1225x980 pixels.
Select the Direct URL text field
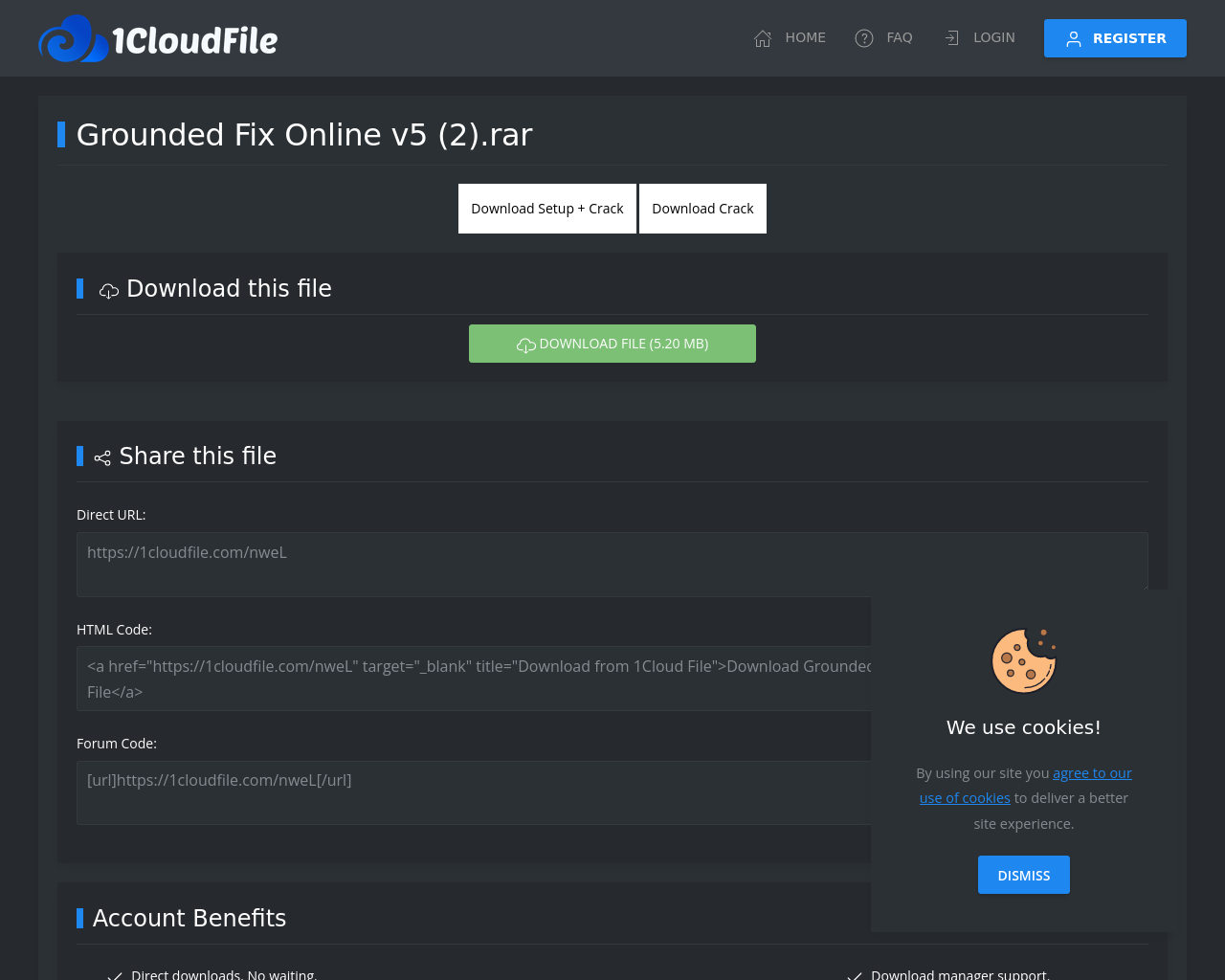click(612, 564)
